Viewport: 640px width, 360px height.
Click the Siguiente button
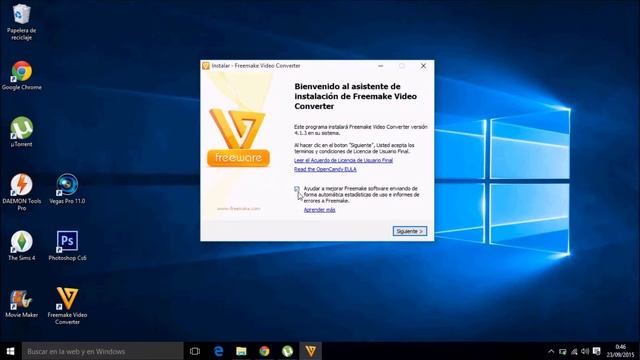[x=409, y=231]
